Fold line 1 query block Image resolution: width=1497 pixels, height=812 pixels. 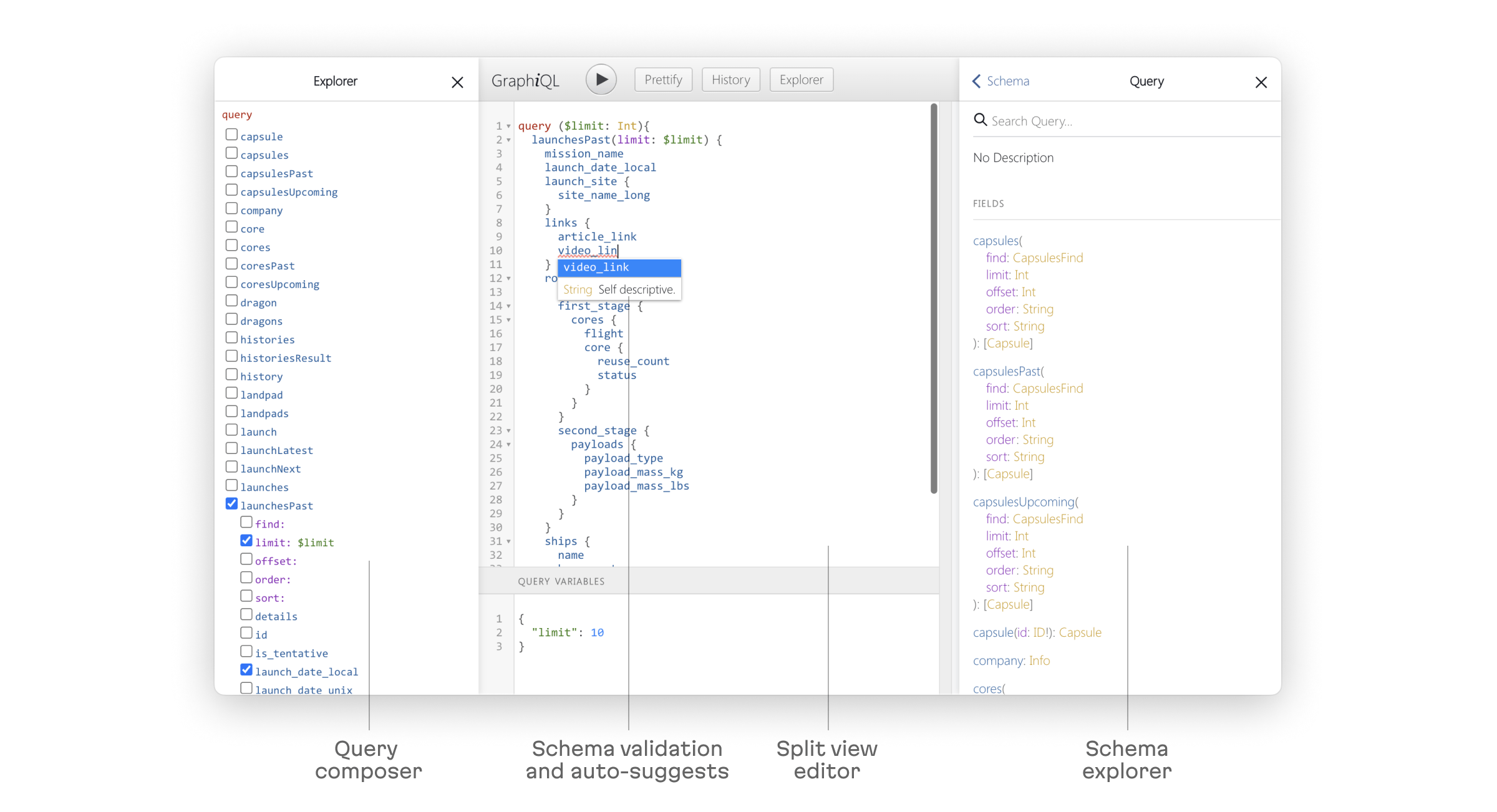click(x=509, y=127)
